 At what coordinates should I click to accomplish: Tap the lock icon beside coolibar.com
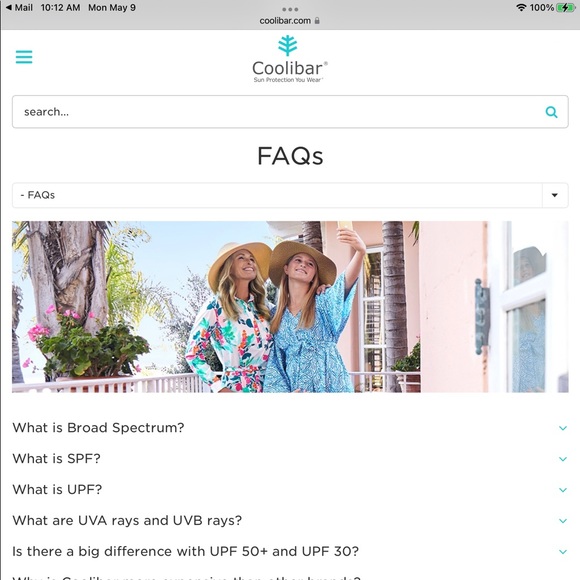tap(317, 21)
